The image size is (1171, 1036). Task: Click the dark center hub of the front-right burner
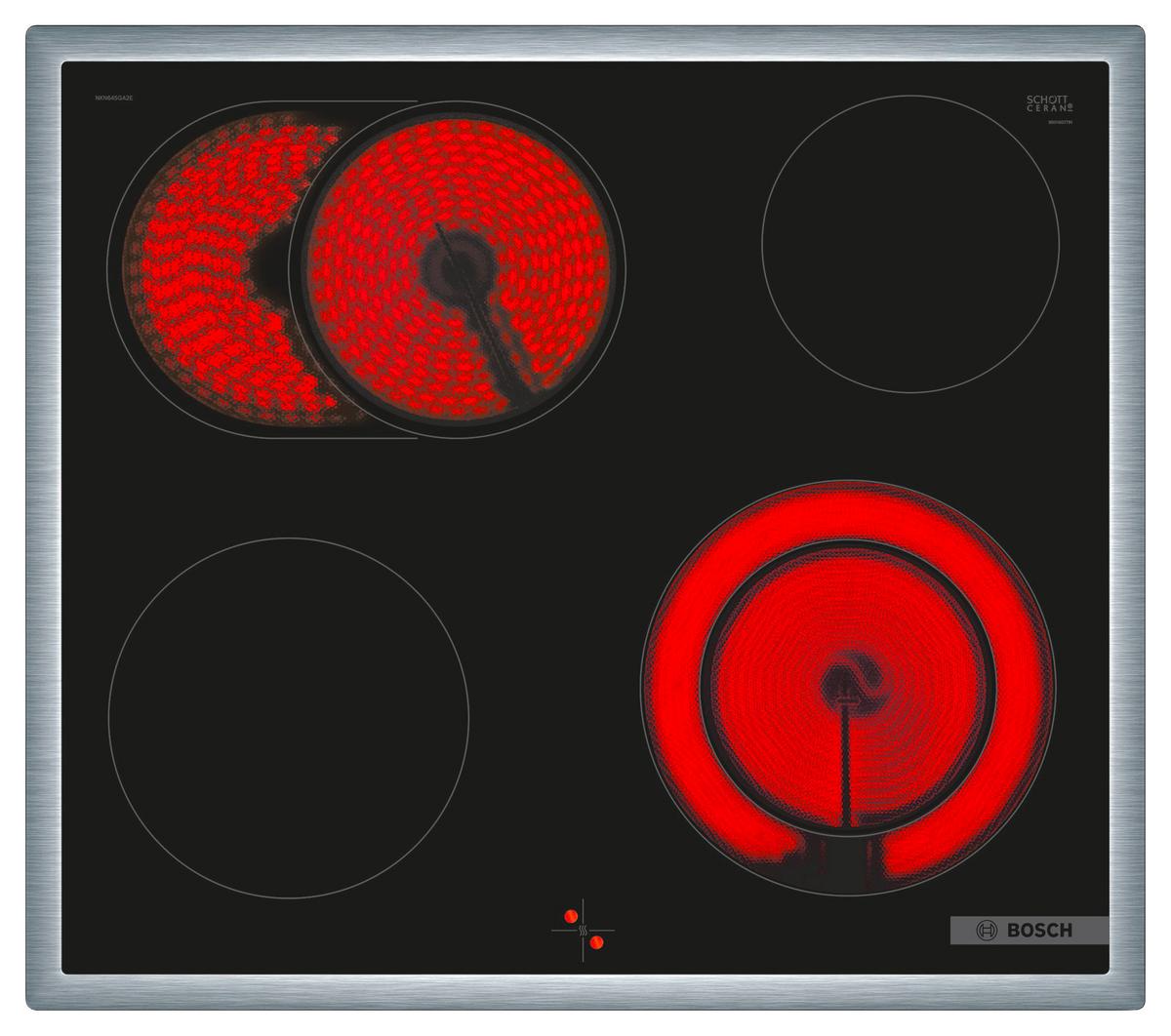point(845,681)
